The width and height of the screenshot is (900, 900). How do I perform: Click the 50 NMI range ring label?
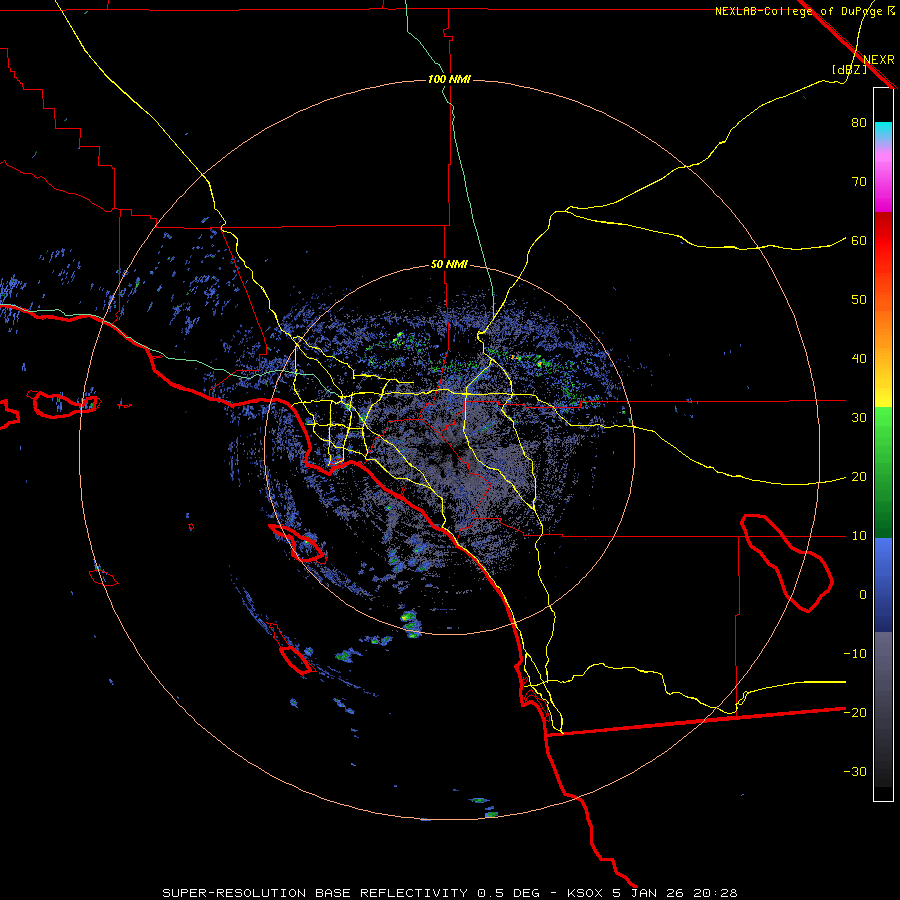449,265
